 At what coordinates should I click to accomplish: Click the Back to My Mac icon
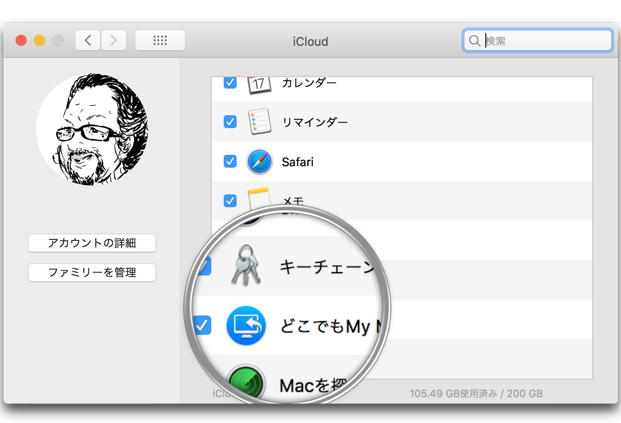[246, 326]
